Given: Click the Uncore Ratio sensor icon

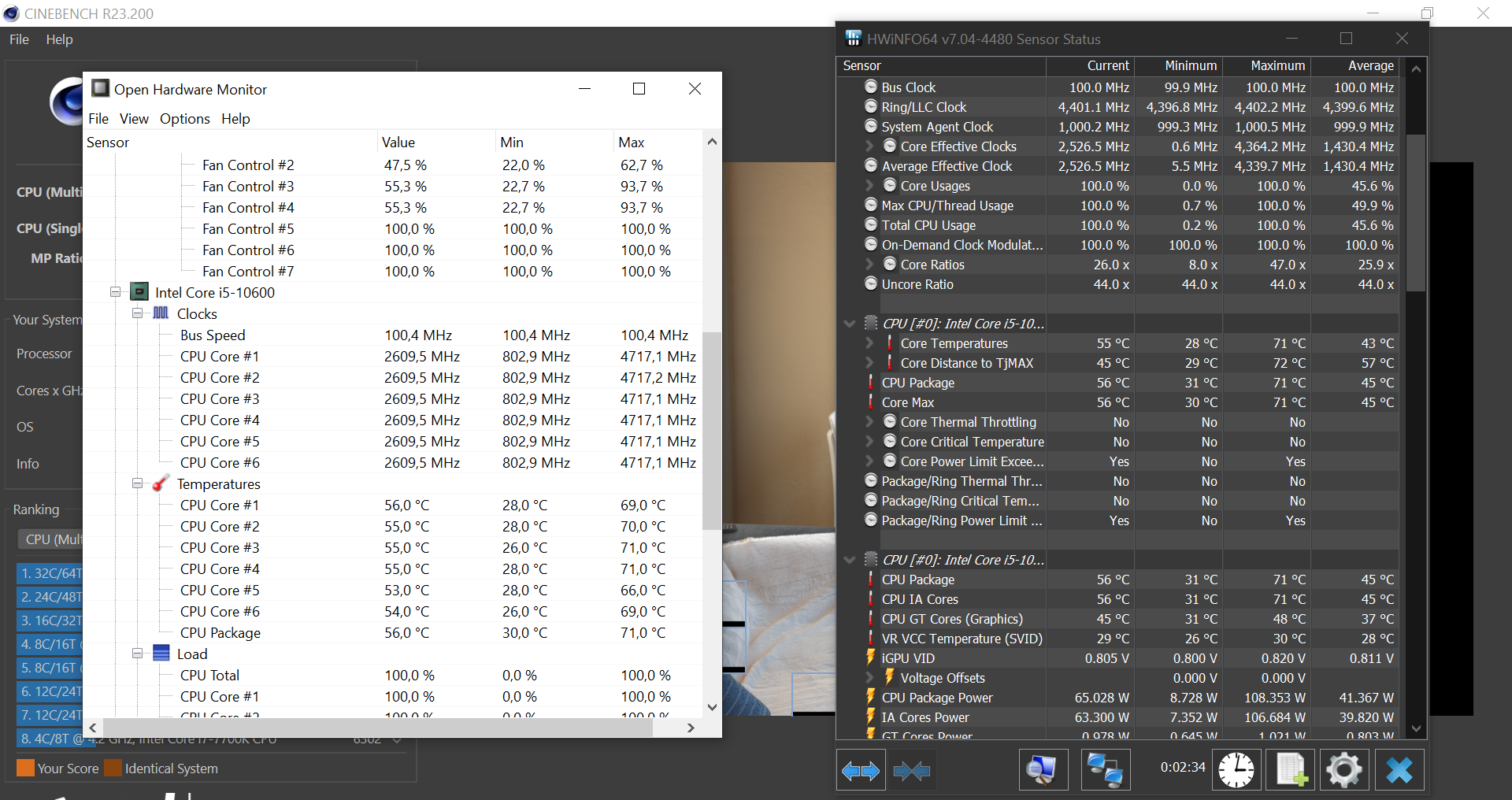Looking at the screenshot, I should [870, 283].
